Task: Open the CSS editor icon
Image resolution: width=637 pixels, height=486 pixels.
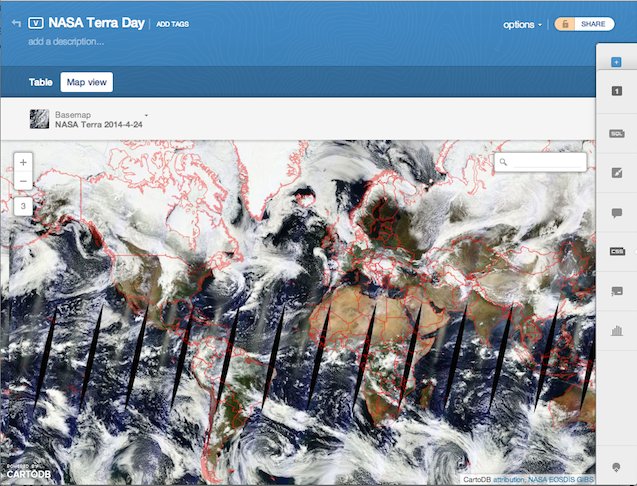Action: 617,252
